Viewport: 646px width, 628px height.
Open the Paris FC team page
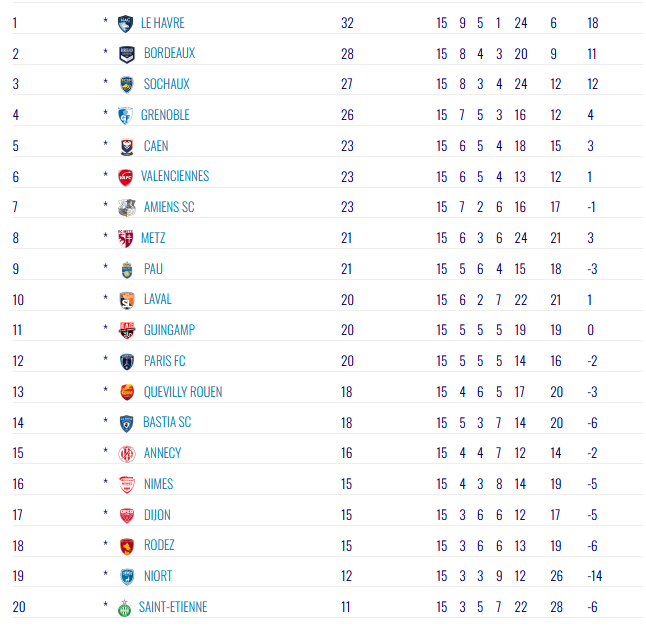pyautogui.click(x=165, y=361)
